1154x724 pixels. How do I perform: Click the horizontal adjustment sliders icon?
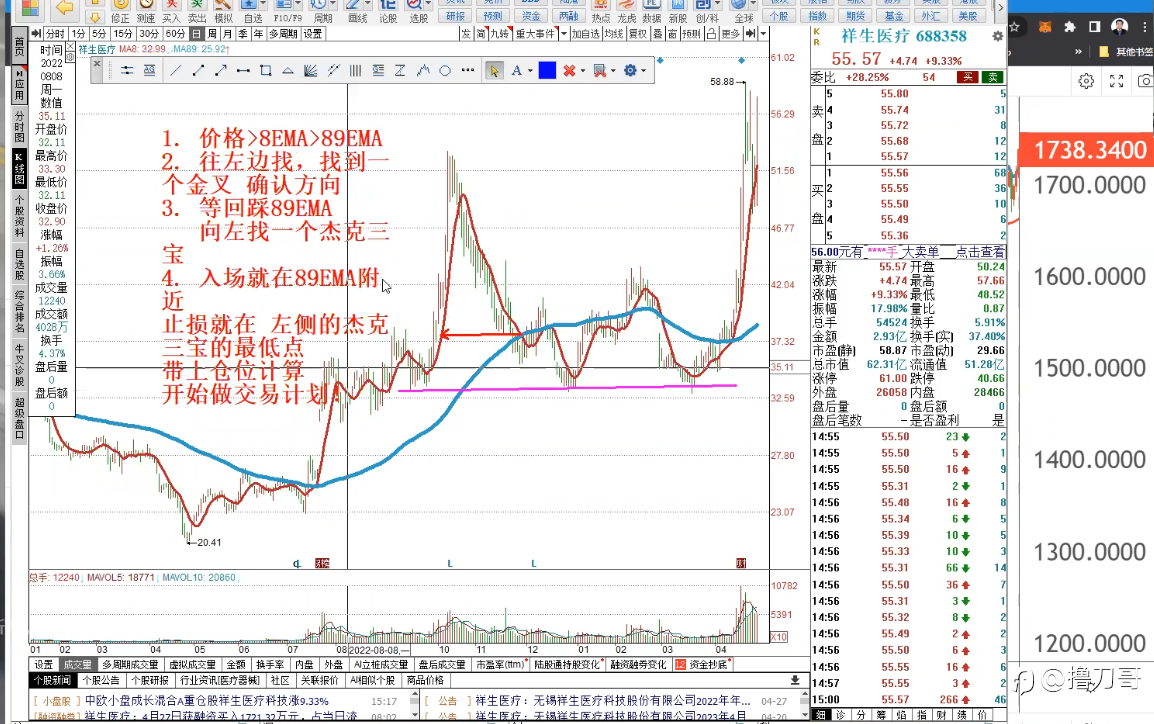point(127,71)
